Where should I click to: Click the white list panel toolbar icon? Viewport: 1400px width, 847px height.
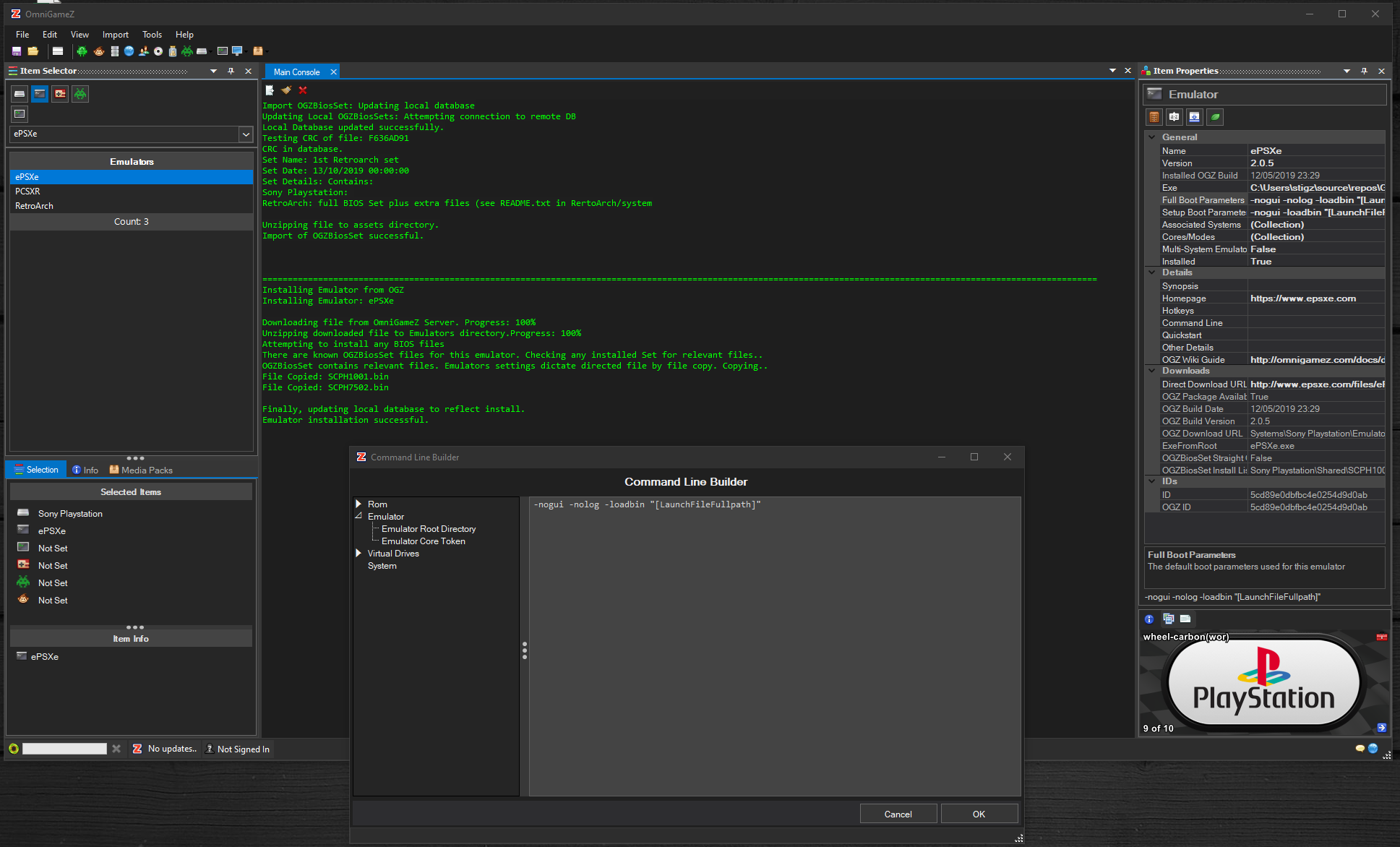(58, 51)
